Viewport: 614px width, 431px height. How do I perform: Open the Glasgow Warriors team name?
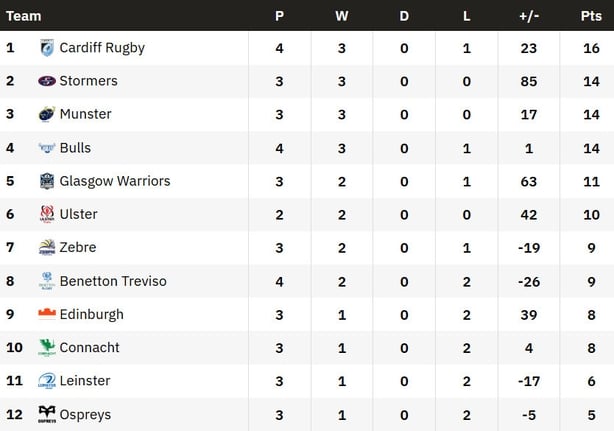click(x=115, y=181)
